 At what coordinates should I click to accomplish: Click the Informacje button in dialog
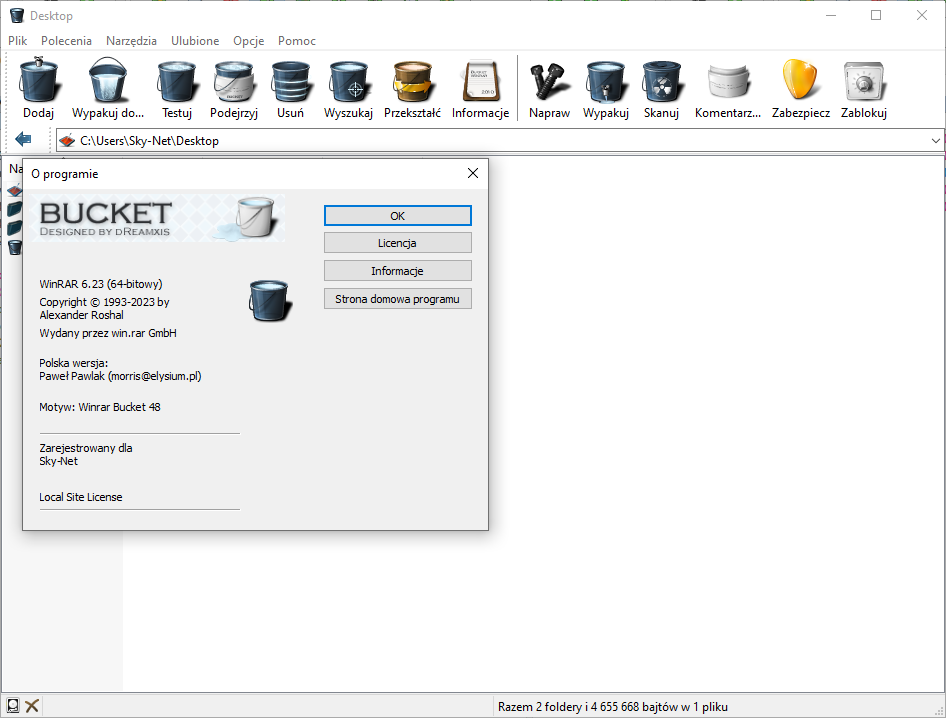398,271
